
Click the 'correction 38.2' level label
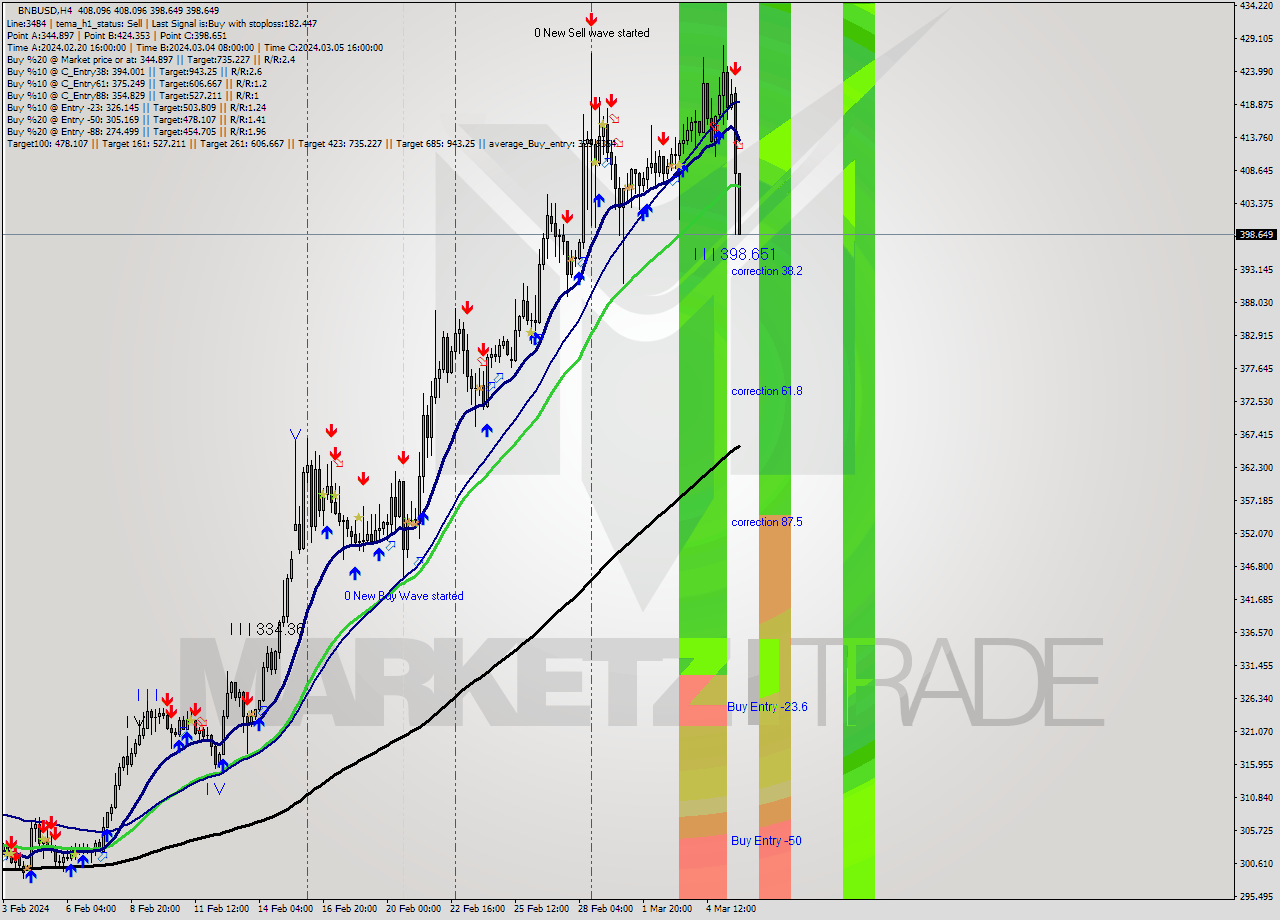point(767,271)
